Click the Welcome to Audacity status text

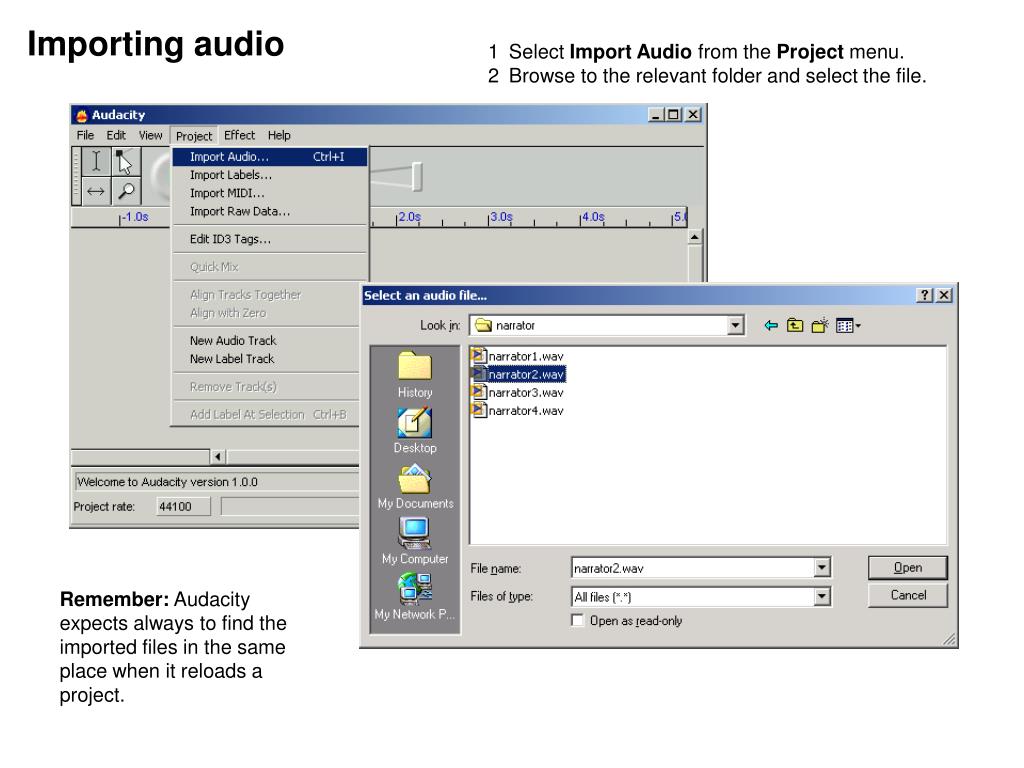click(167, 482)
